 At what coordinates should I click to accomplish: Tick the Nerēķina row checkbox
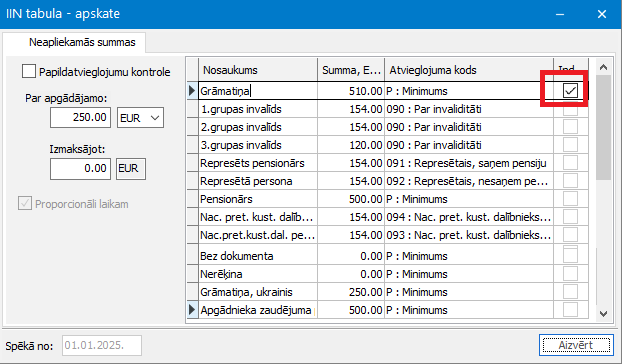(570, 274)
